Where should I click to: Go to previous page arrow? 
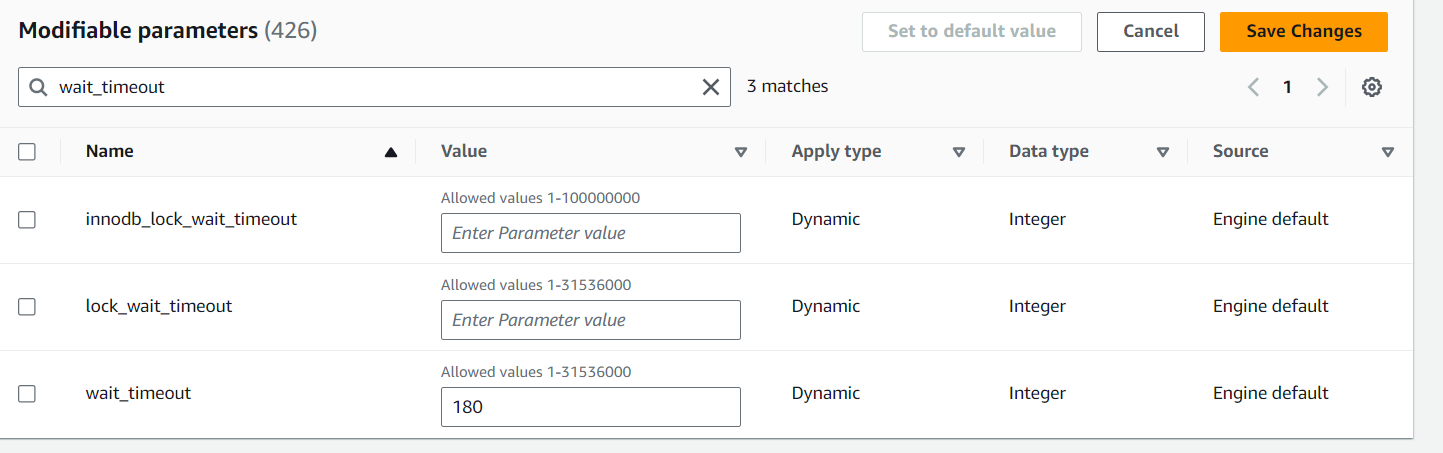point(1253,87)
